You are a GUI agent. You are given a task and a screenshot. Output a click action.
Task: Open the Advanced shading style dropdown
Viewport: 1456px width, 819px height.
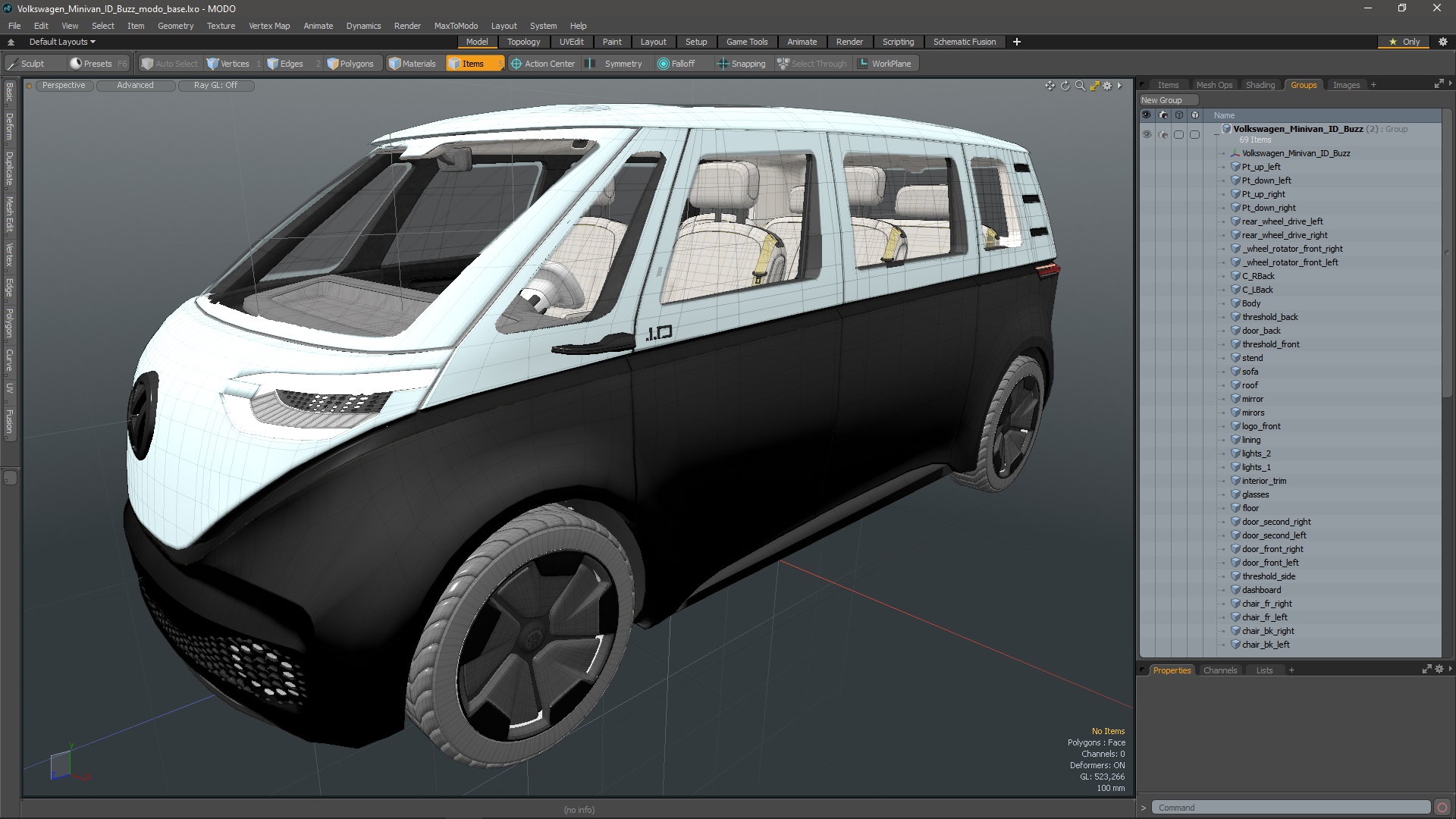click(x=135, y=85)
